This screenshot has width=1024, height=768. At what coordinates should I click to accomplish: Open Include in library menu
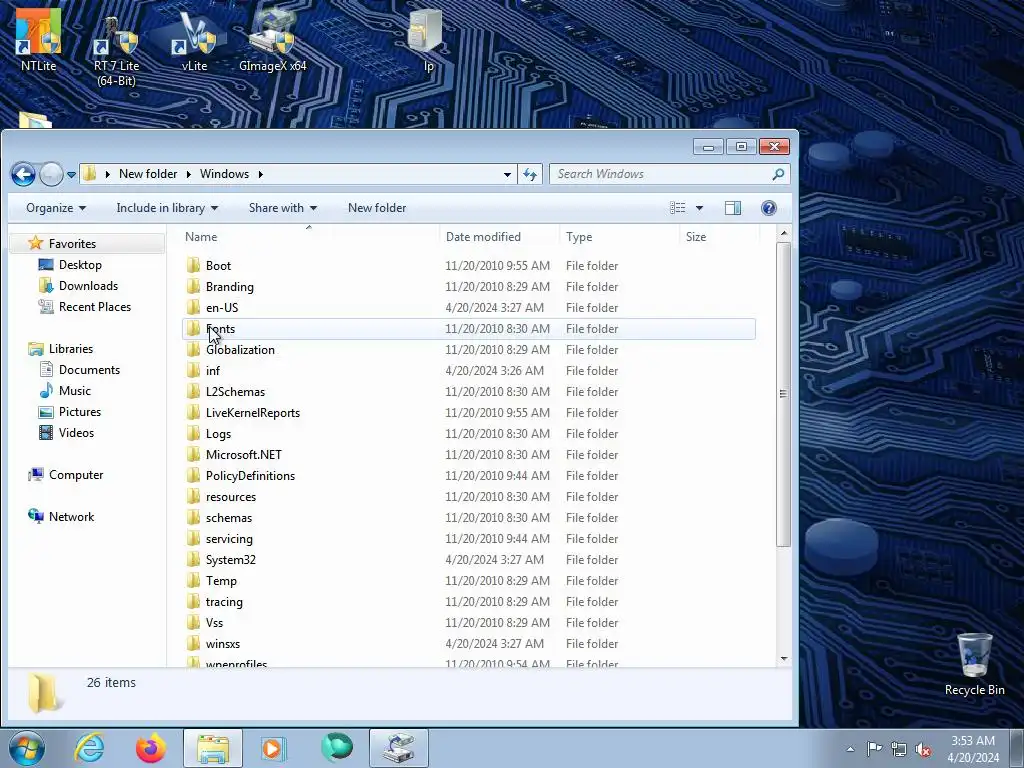pyautogui.click(x=167, y=208)
